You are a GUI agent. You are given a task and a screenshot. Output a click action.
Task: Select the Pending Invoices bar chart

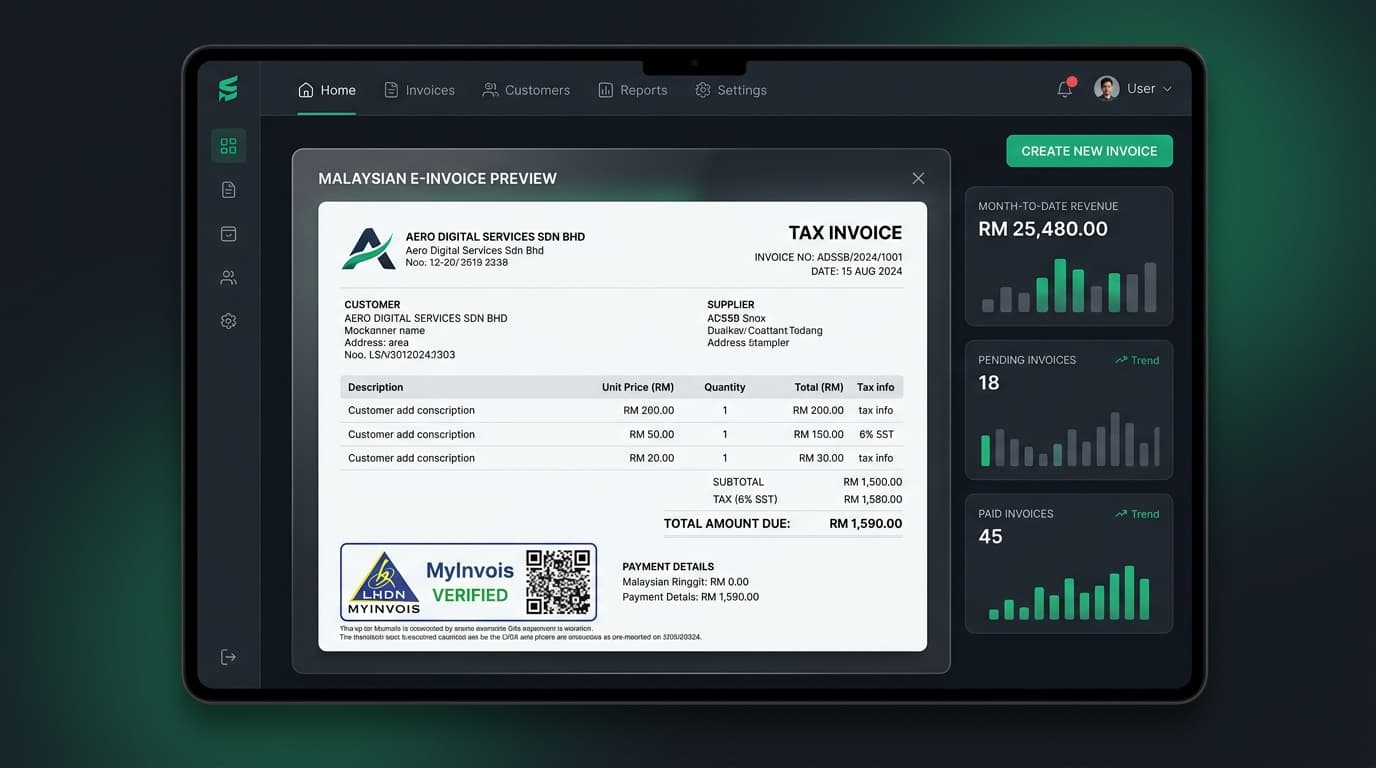tap(1069, 440)
